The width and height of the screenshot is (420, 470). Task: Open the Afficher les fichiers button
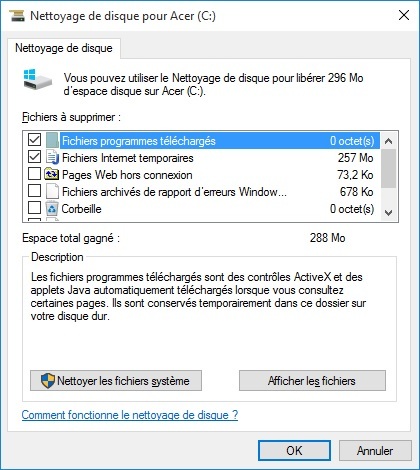[312, 380]
